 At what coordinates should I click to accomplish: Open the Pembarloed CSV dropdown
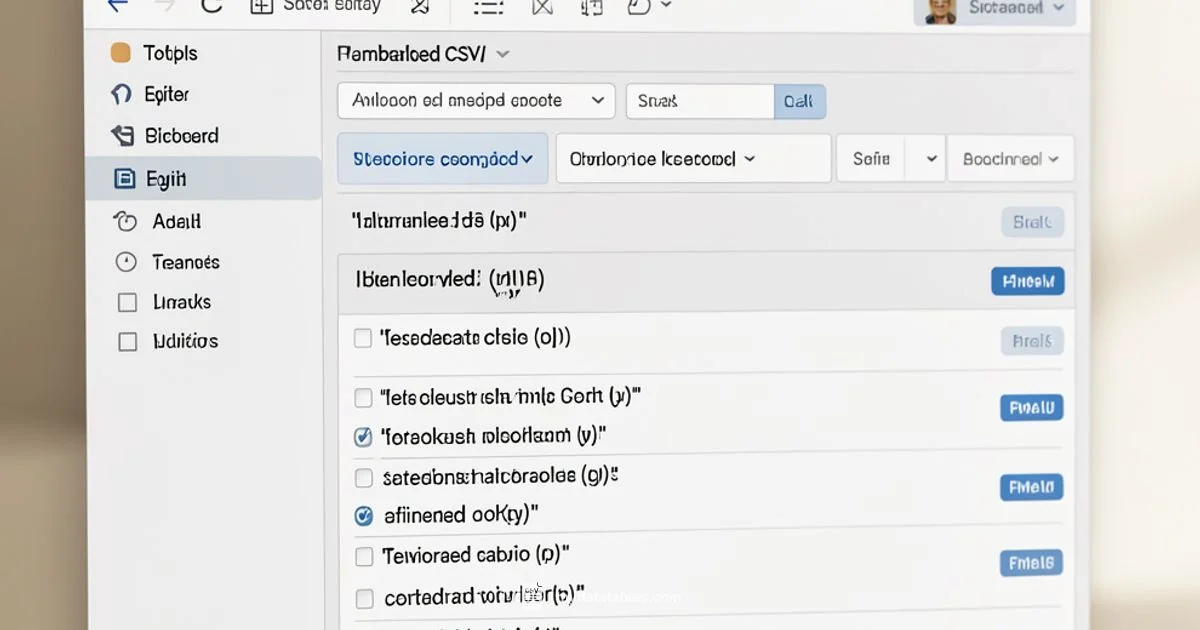point(422,53)
